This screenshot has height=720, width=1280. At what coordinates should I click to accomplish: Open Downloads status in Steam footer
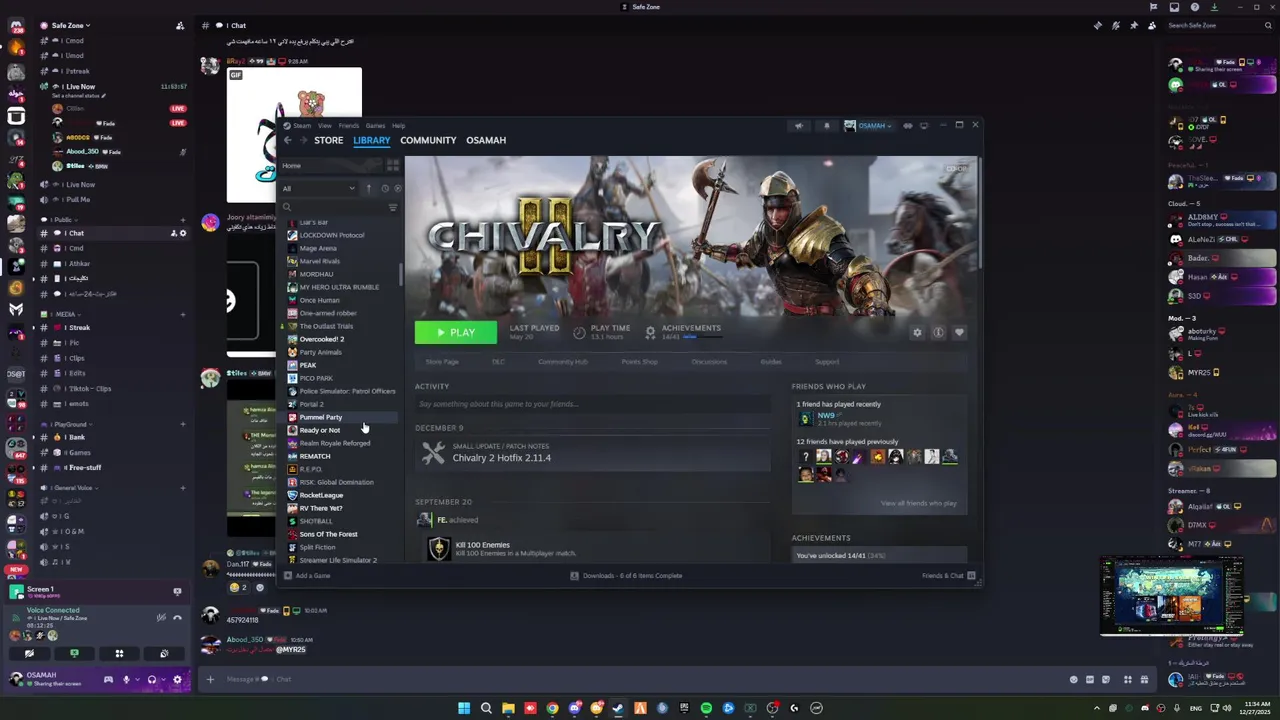point(626,575)
